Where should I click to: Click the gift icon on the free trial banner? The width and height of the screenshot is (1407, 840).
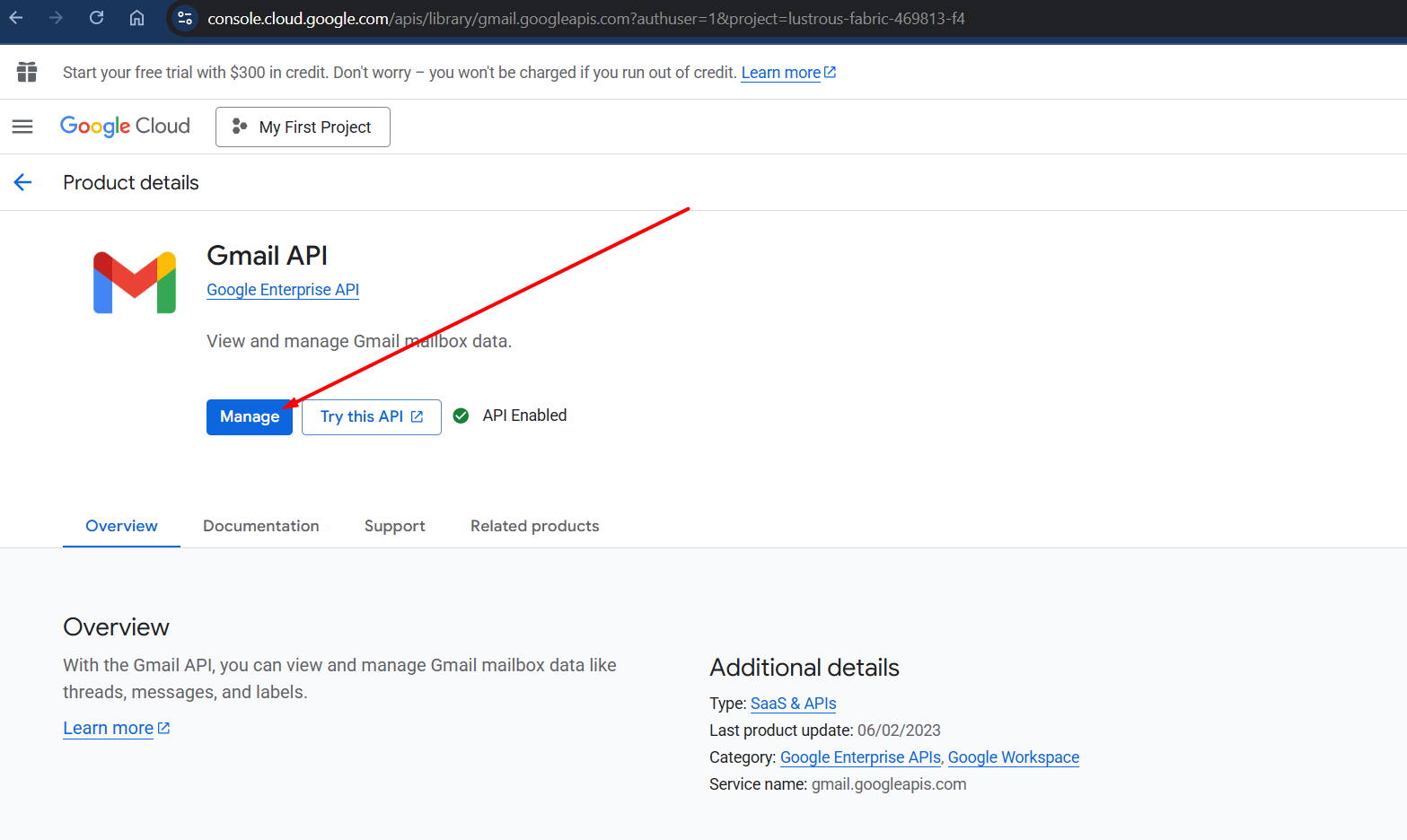(x=27, y=72)
